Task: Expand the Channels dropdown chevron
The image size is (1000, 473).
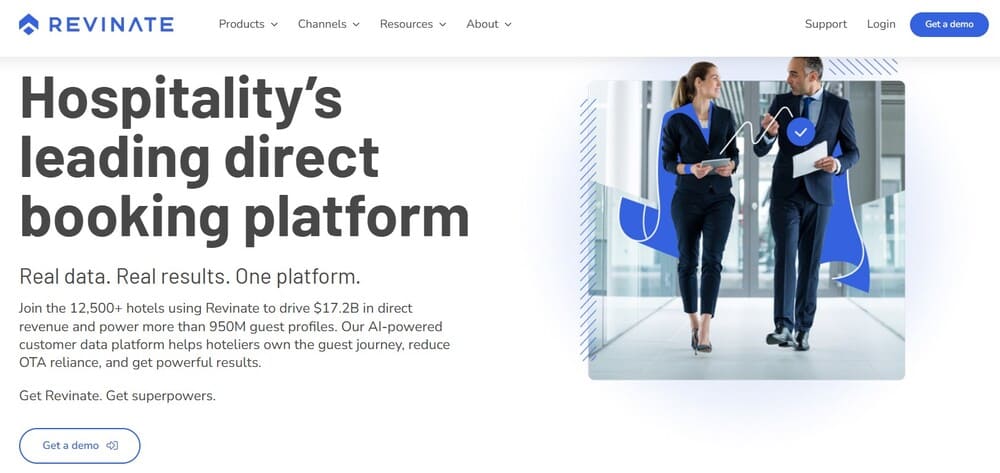Action: [x=356, y=25]
